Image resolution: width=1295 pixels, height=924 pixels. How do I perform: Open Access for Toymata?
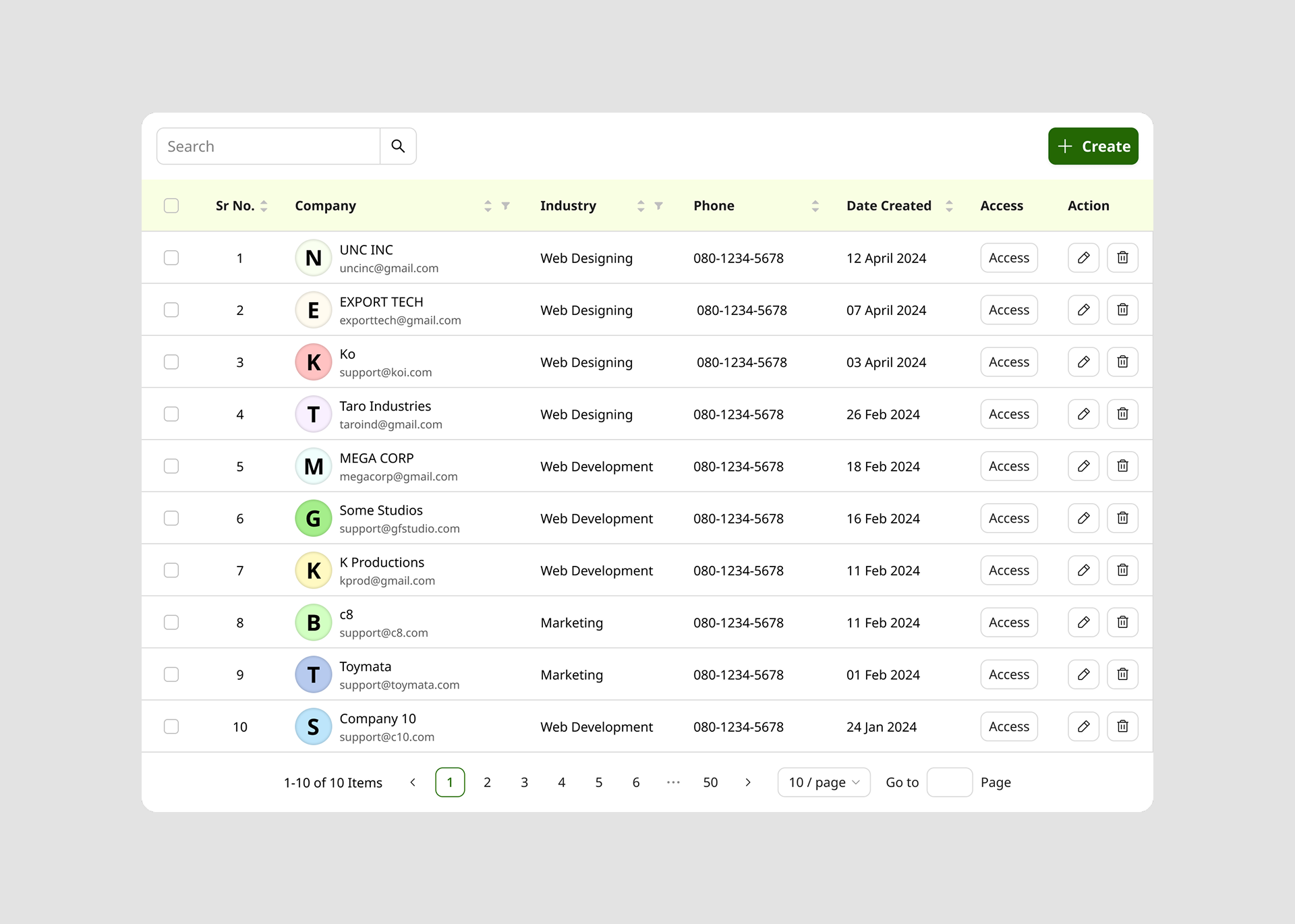click(1008, 674)
